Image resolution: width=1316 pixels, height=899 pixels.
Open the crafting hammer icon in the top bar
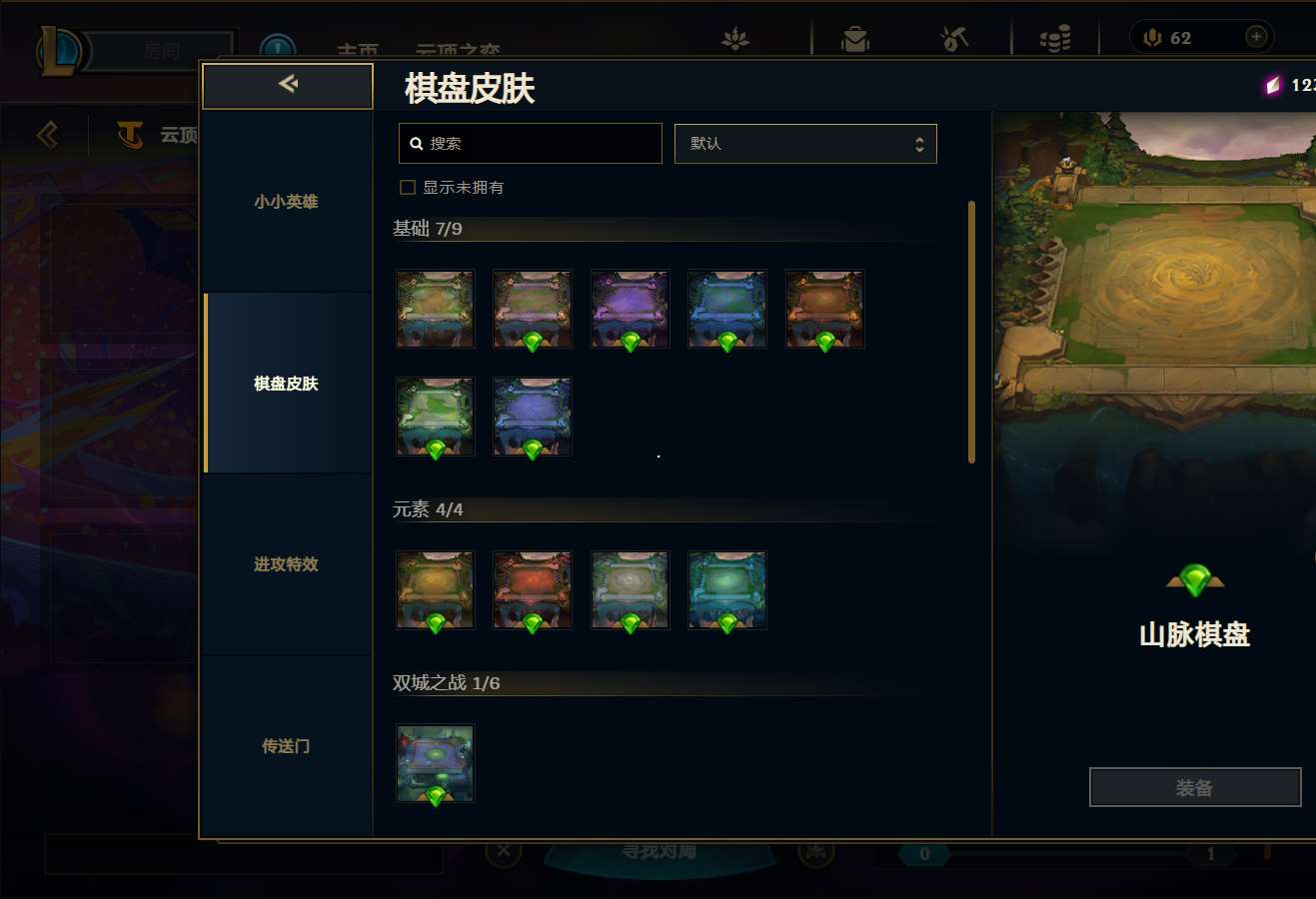coord(954,38)
